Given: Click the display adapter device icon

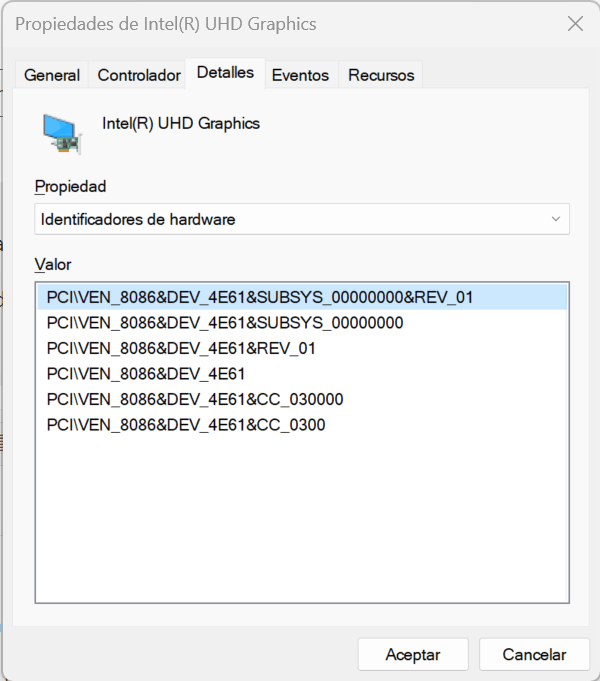Looking at the screenshot, I should (61, 134).
